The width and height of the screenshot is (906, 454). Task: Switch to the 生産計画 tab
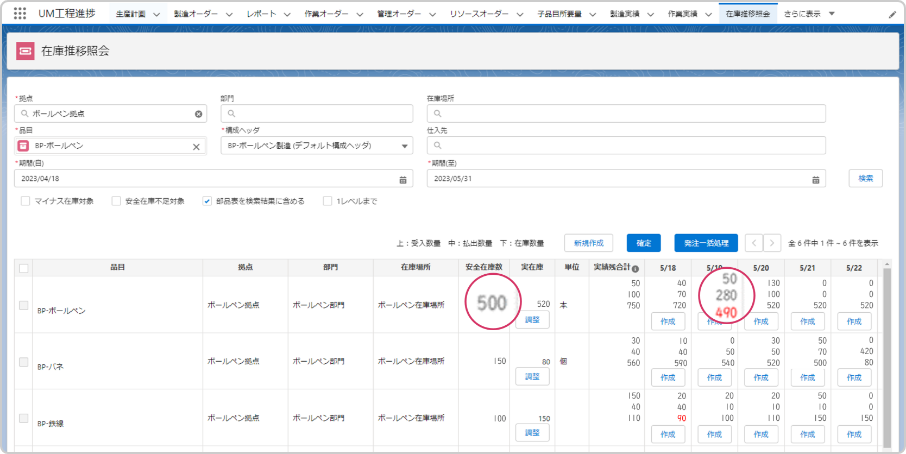click(131, 14)
